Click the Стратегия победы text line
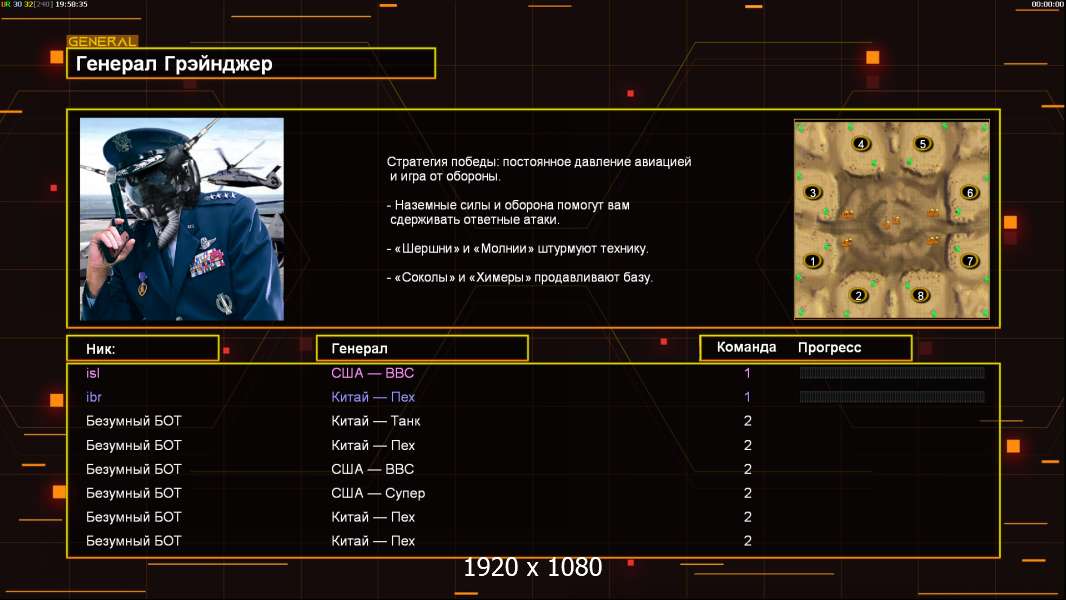The width and height of the screenshot is (1066, 600). pos(539,162)
